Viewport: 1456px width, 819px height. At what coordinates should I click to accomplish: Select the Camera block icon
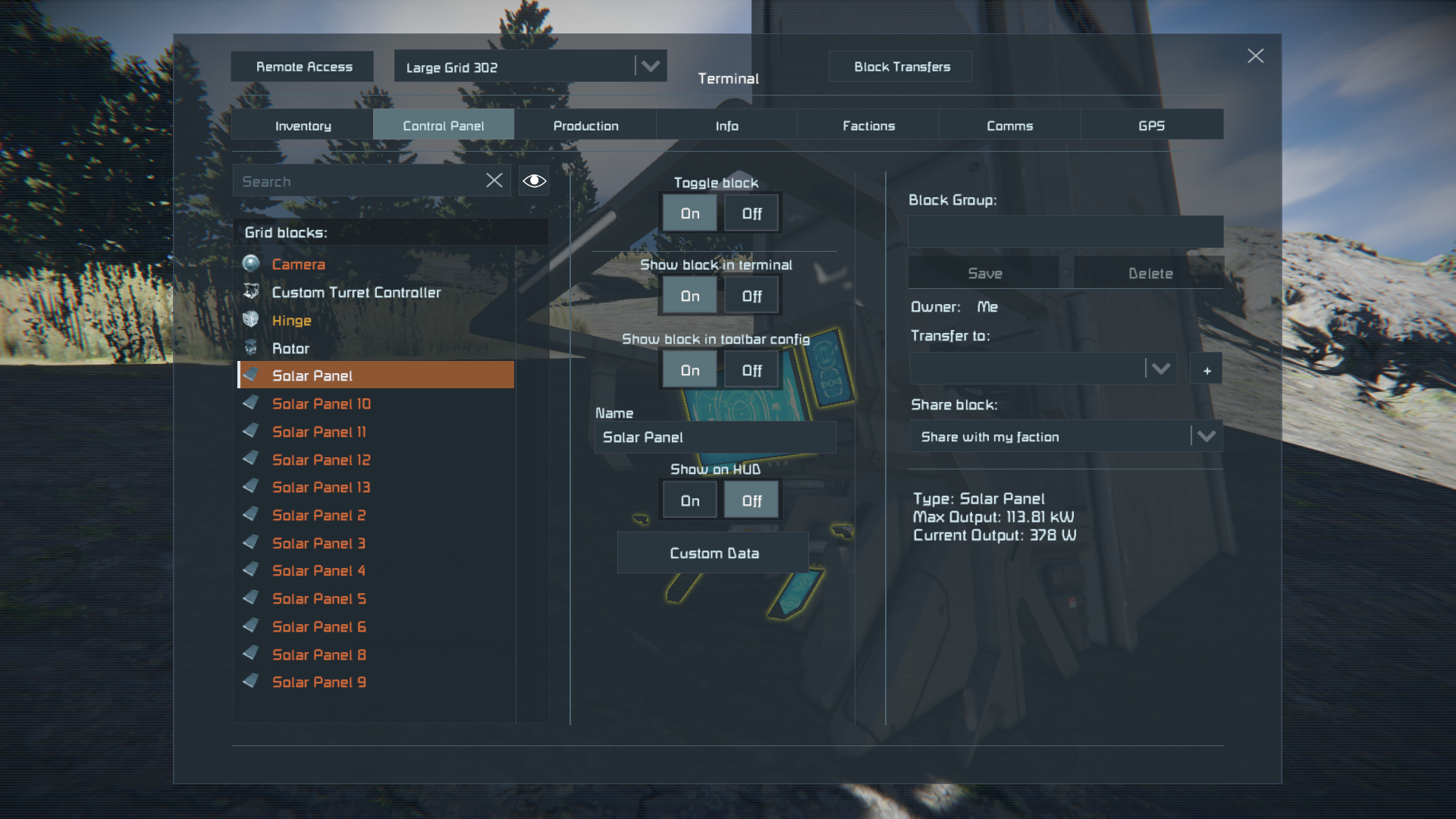click(251, 264)
